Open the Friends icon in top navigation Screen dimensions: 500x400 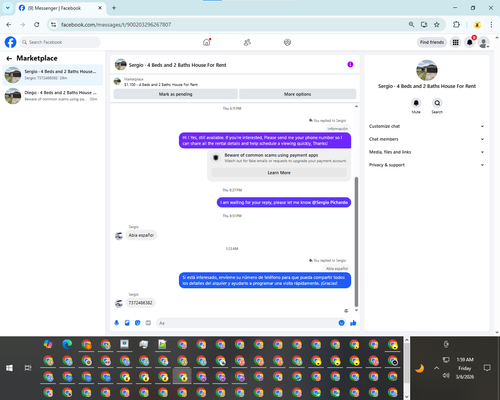pyautogui.click(x=247, y=42)
